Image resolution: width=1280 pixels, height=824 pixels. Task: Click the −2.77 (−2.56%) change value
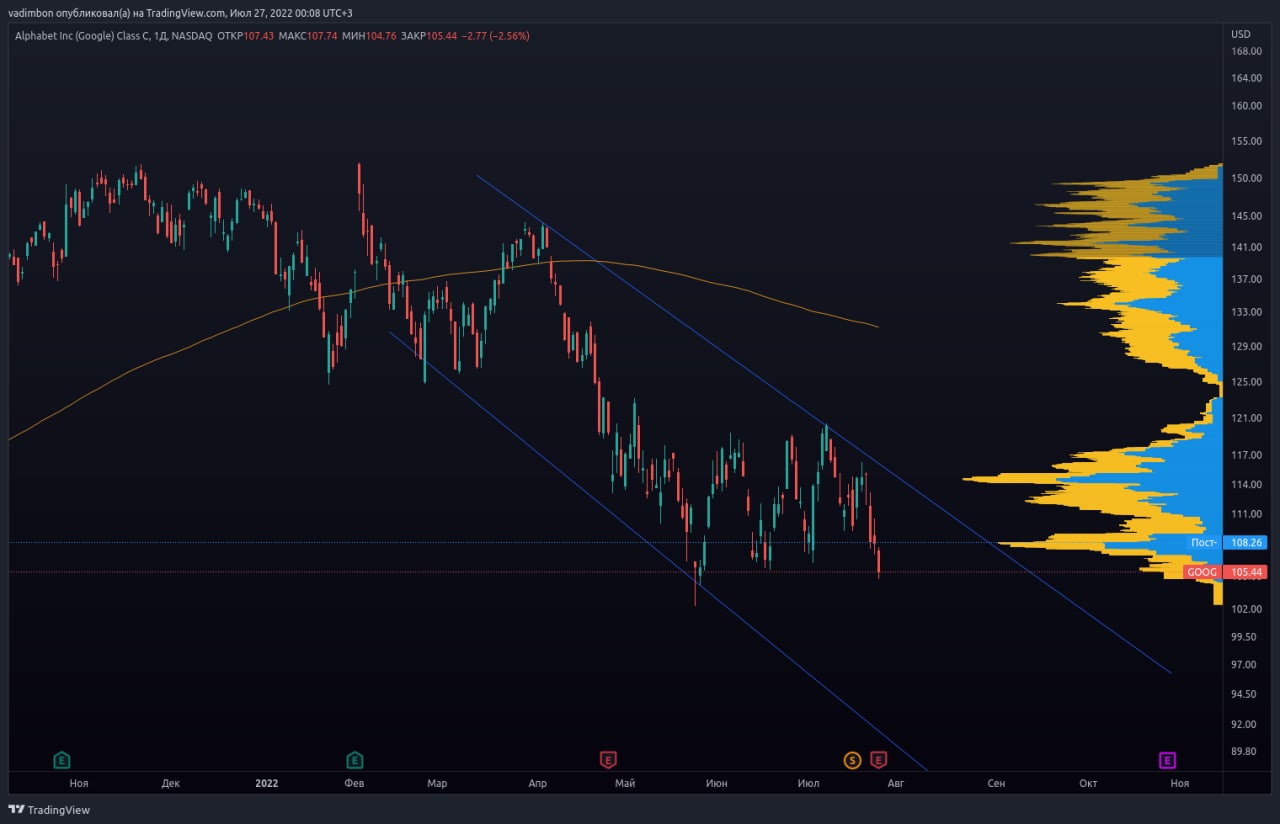(x=496, y=36)
